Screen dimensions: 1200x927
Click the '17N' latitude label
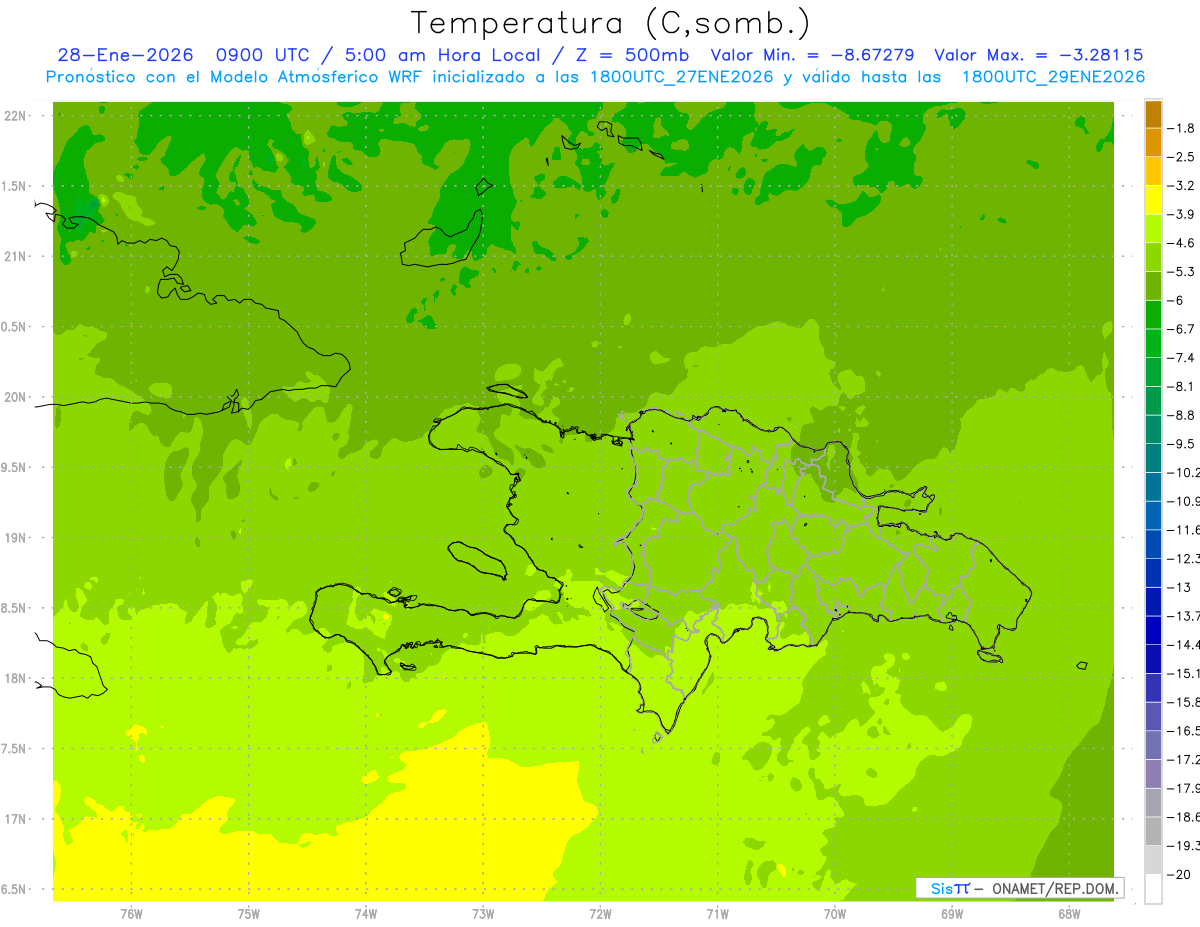(x=15, y=819)
